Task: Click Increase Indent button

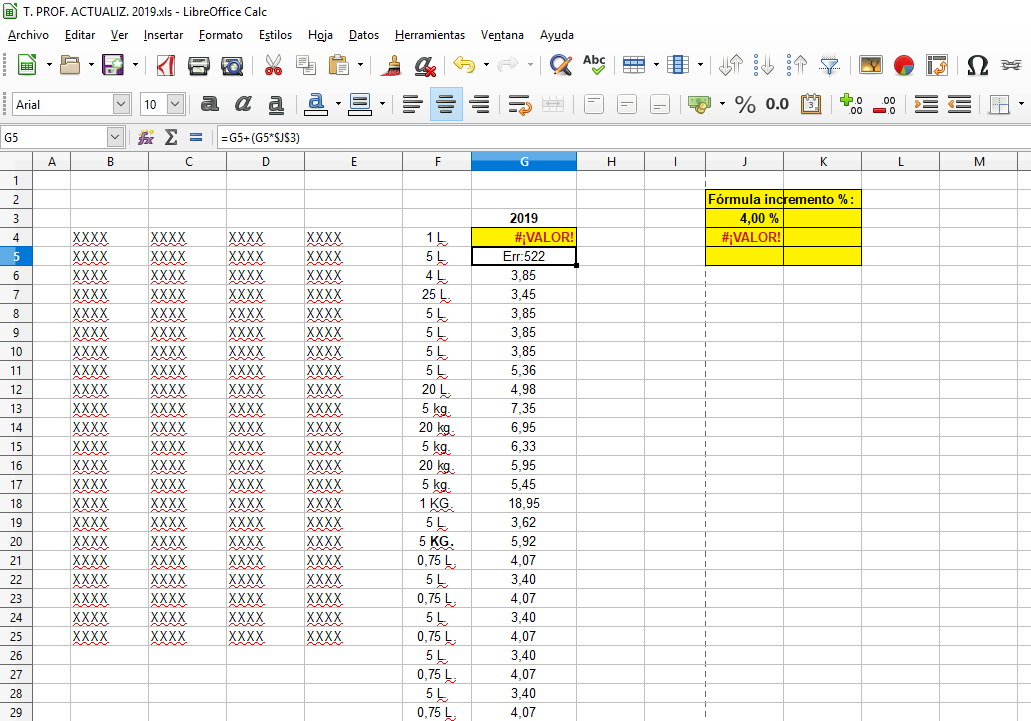Action: click(x=926, y=104)
